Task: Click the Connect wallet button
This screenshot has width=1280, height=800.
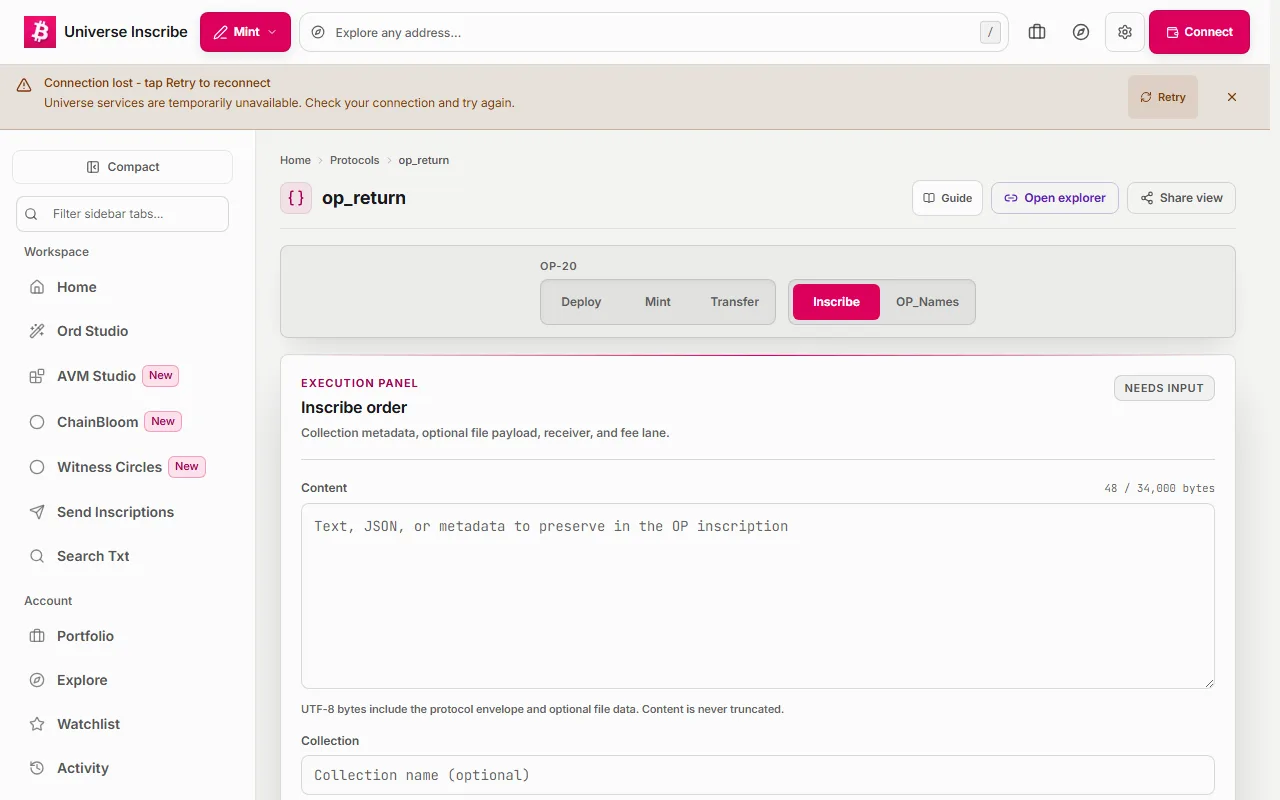Action: click(x=1199, y=32)
